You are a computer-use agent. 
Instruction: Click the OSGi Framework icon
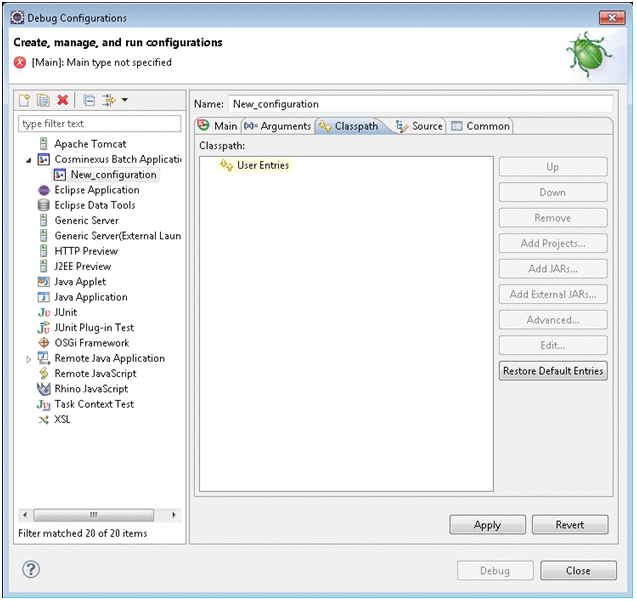(43, 343)
